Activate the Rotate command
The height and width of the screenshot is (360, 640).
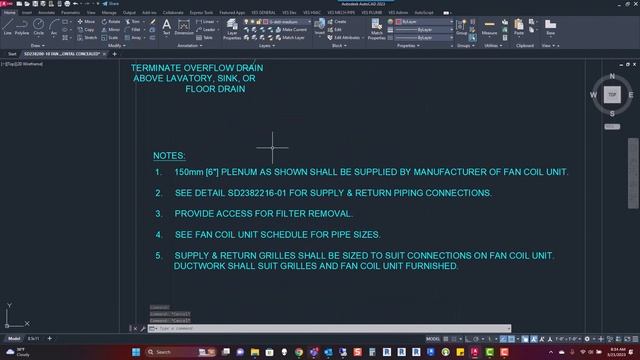pos(111,21)
